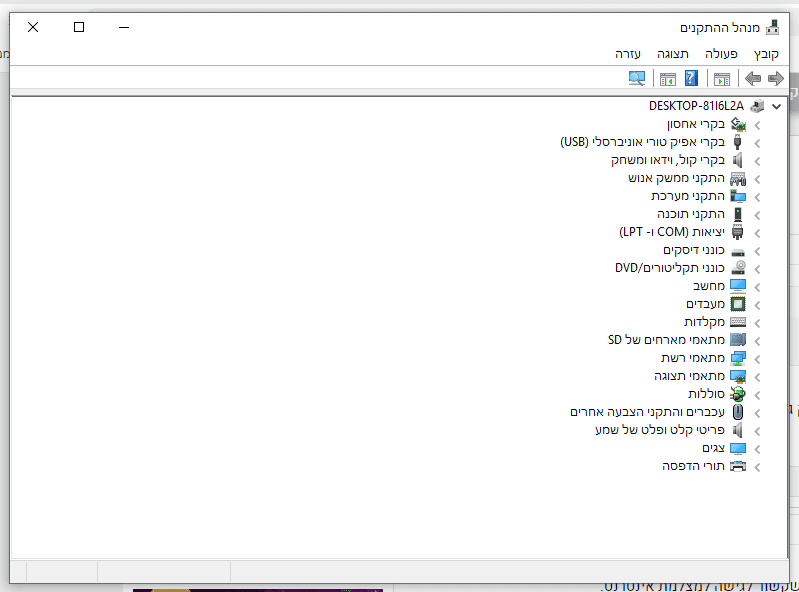Click the COM and LPT ports icon
Screen dimensions: 799x592
(x=737, y=232)
